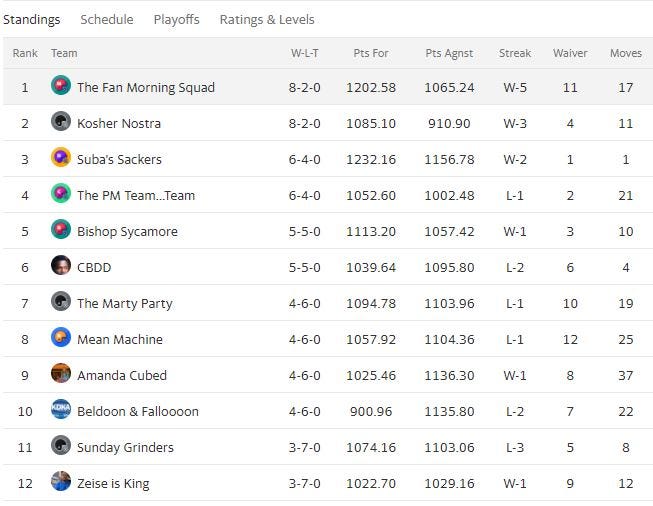
Task: Sort table by Pts Agnst header
Action: (x=449, y=53)
